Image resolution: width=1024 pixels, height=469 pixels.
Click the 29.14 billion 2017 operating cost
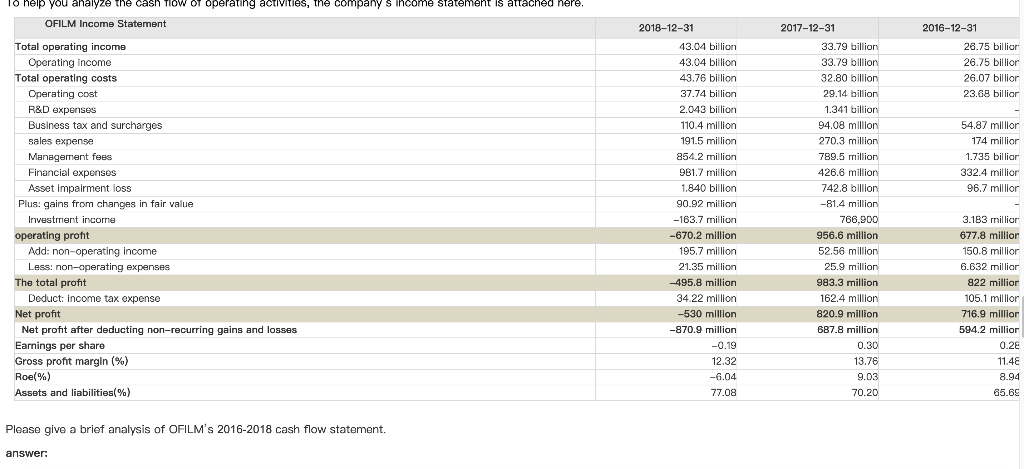pos(850,94)
